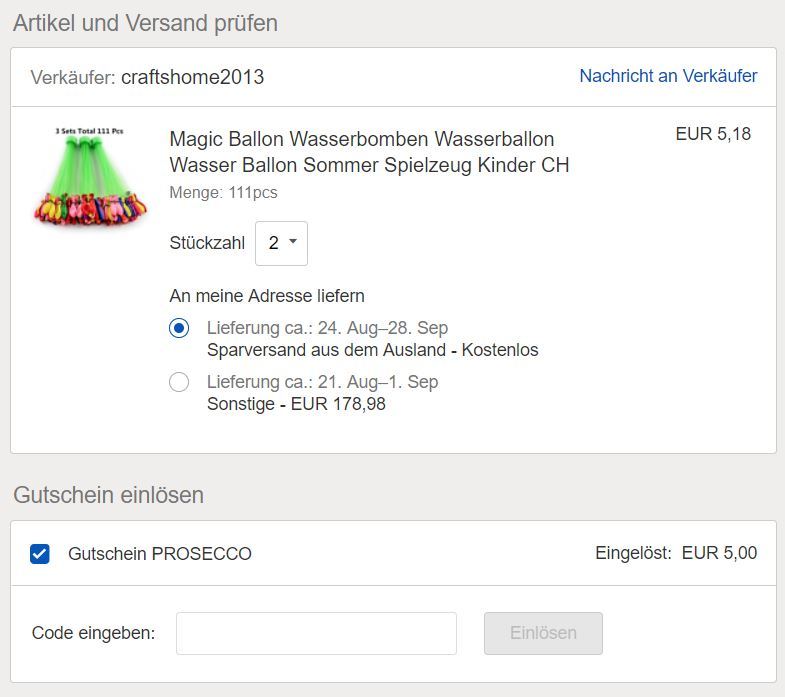Open the Magic Ballon Wasserbomben product title
The width and height of the screenshot is (785, 697).
click(369, 152)
